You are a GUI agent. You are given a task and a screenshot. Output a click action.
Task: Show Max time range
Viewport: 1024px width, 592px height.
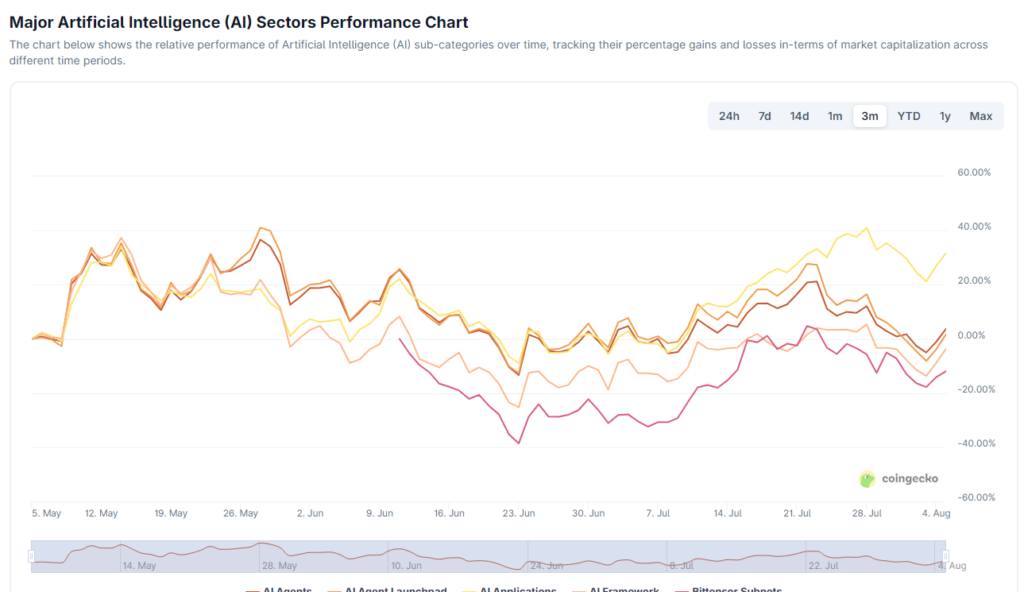coord(981,116)
